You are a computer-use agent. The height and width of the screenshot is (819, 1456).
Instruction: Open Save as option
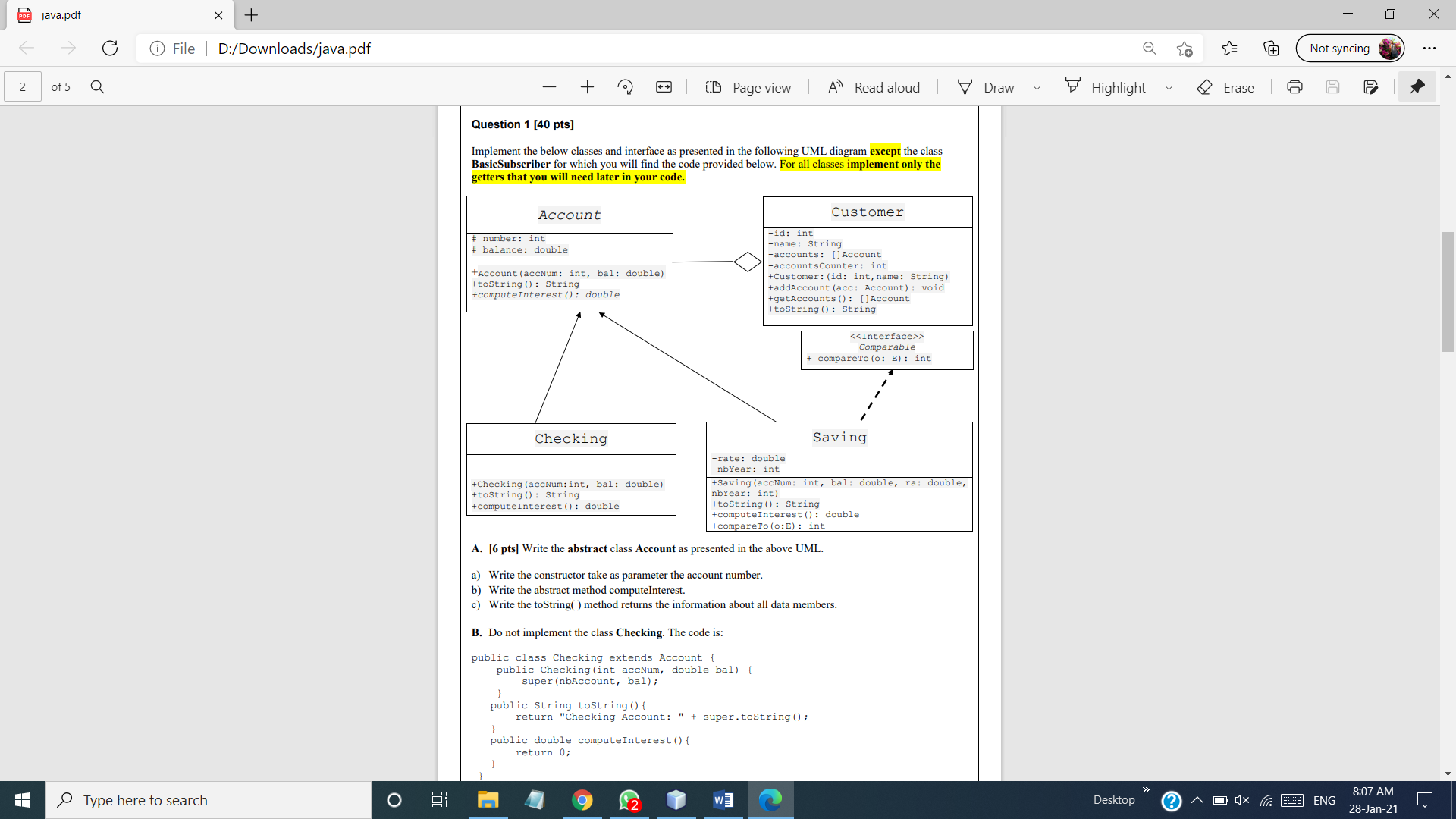(x=1372, y=86)
